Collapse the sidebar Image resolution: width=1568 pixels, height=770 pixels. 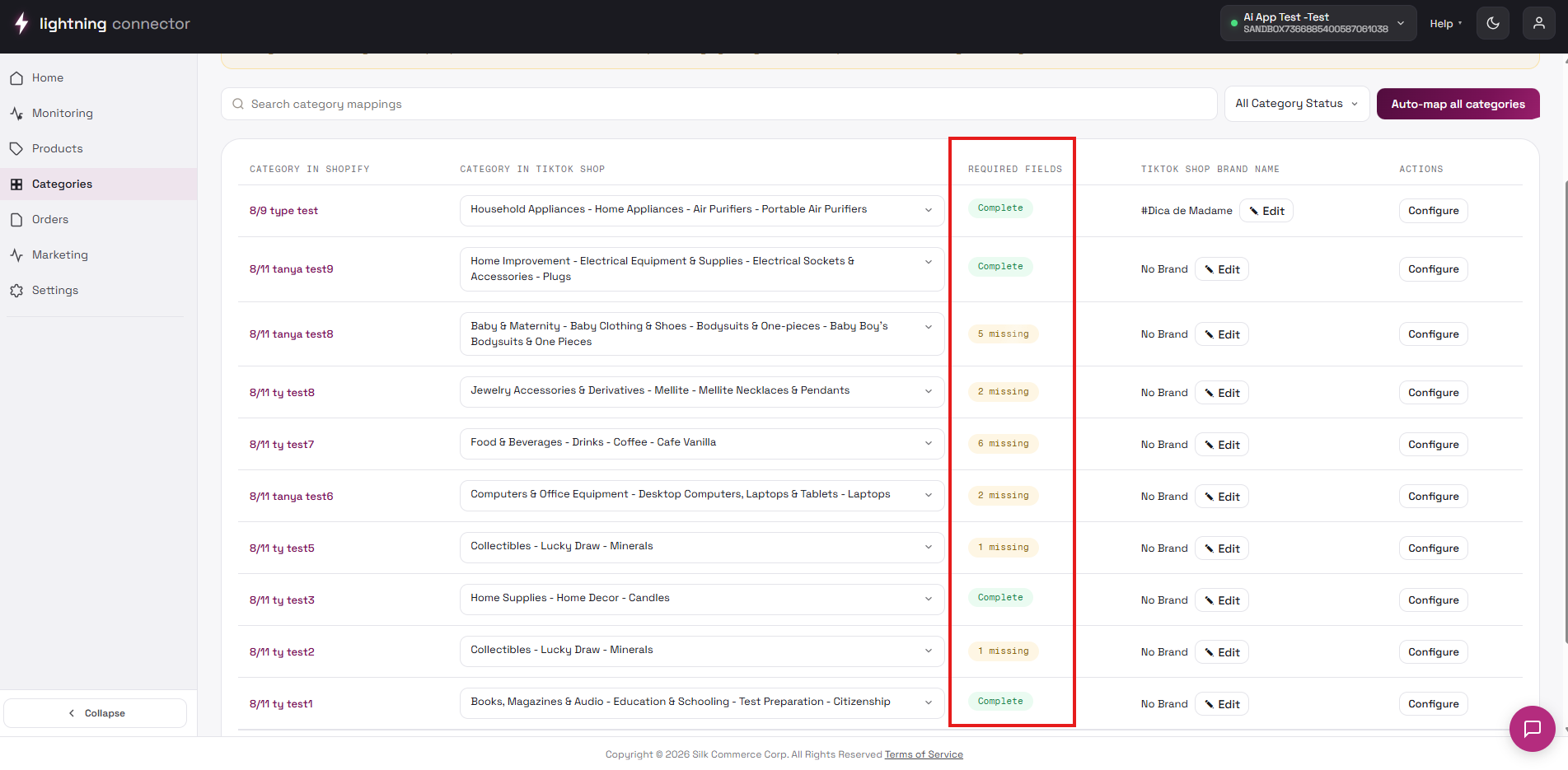coord(96,713)
